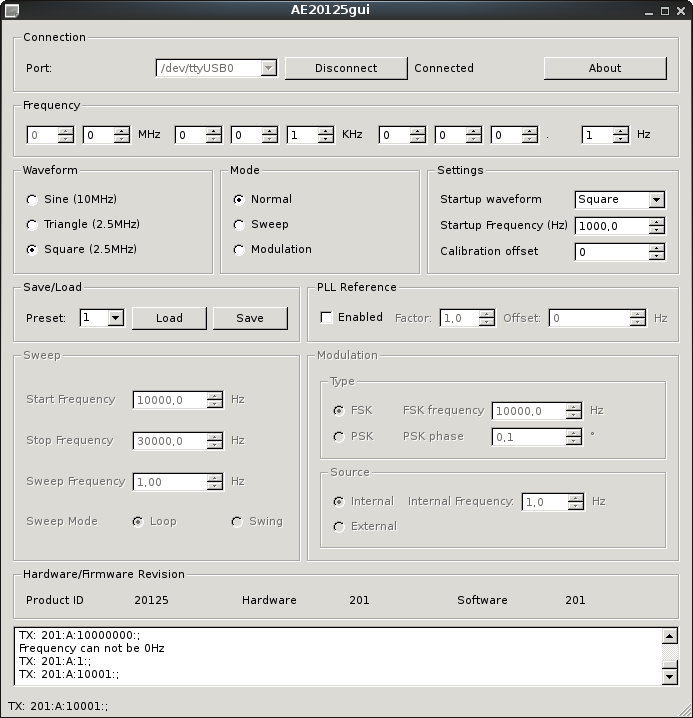Load the selected preset

[169, 318]
